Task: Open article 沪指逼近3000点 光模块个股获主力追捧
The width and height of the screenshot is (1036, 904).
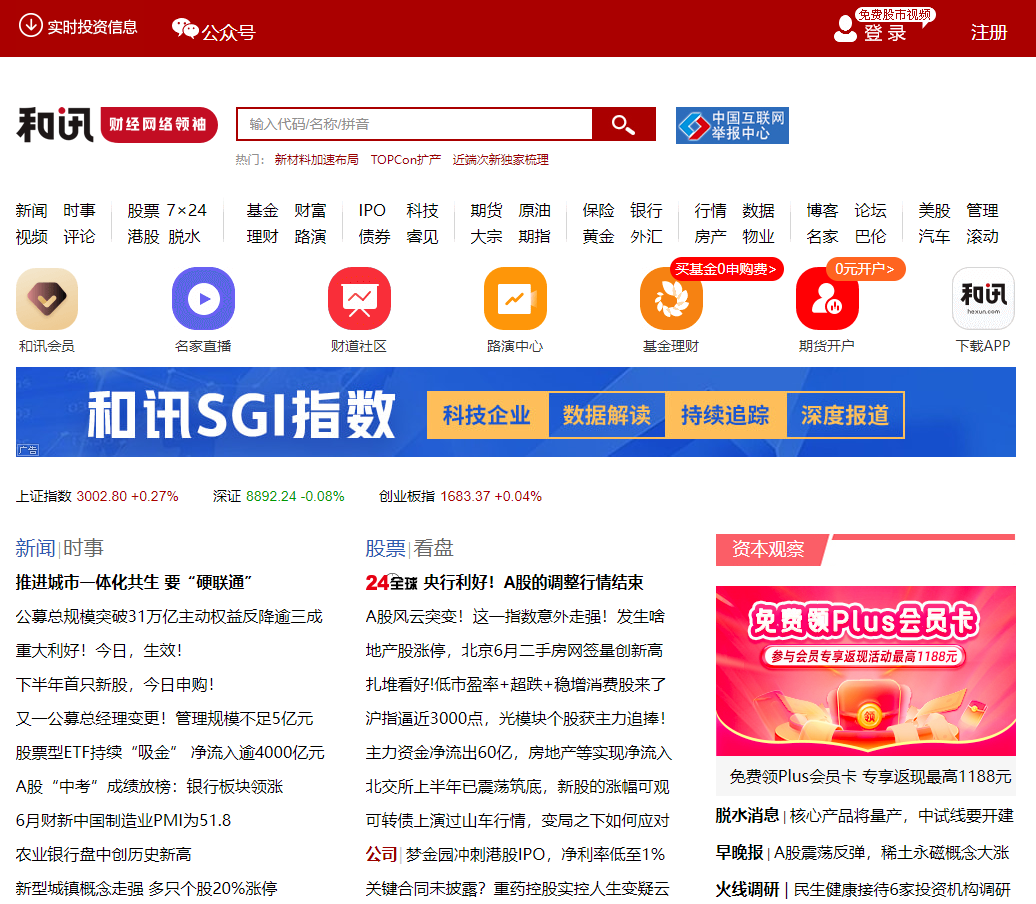Action: tap(515, 718)
